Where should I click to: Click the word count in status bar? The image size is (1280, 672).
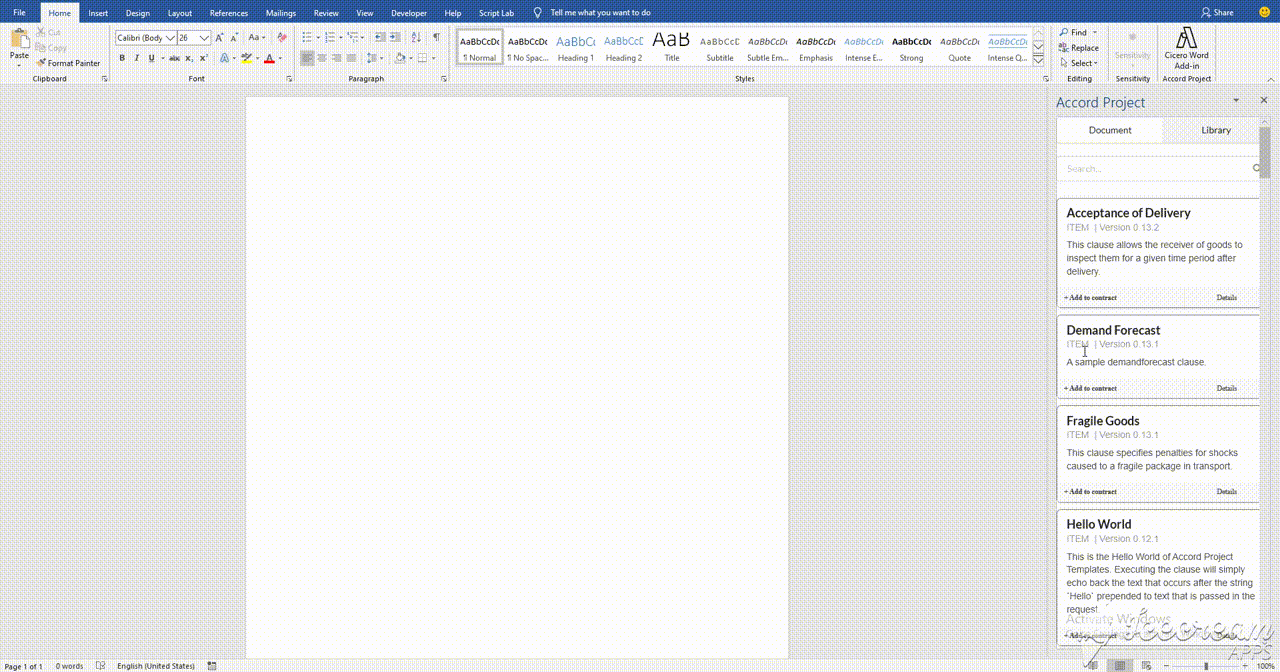70,666
